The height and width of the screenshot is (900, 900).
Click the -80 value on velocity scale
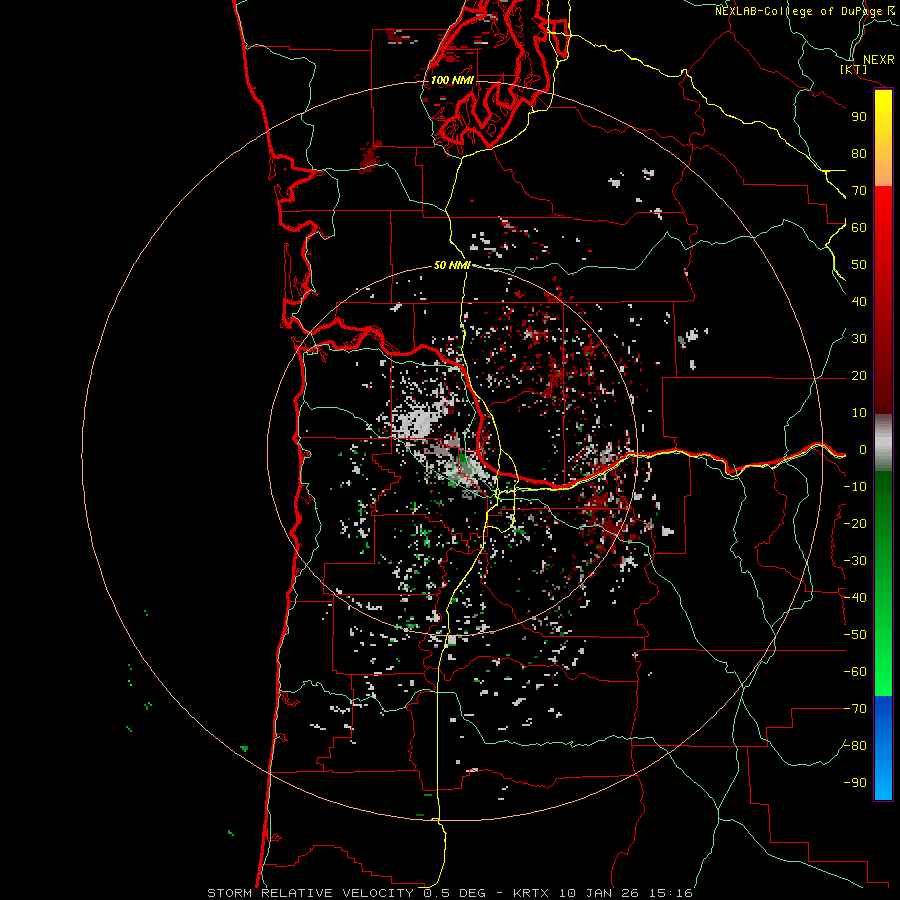pyautogui.click(x=855, y=746)
